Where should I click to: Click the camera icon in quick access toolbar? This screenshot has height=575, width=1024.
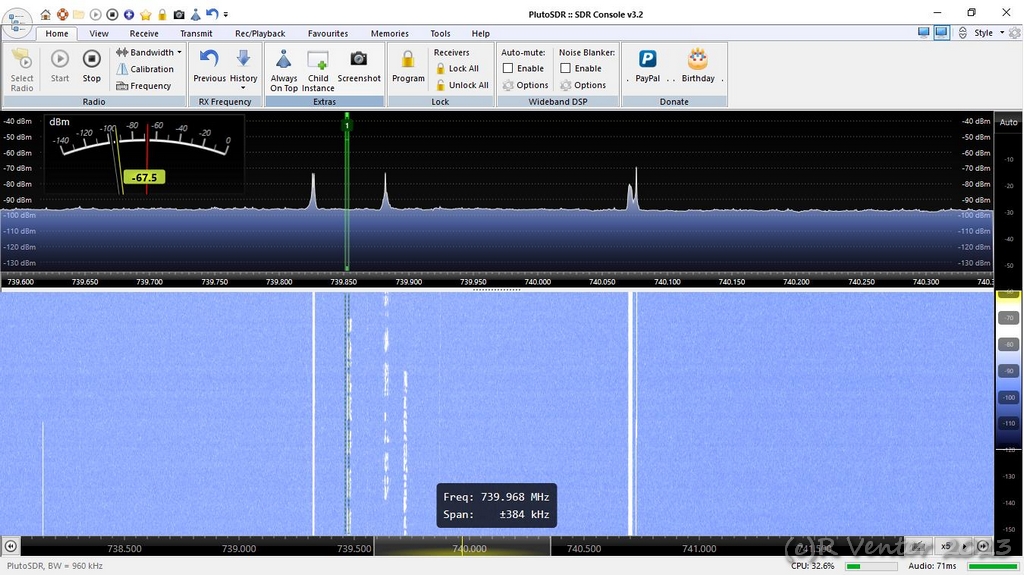coord(179,14)
